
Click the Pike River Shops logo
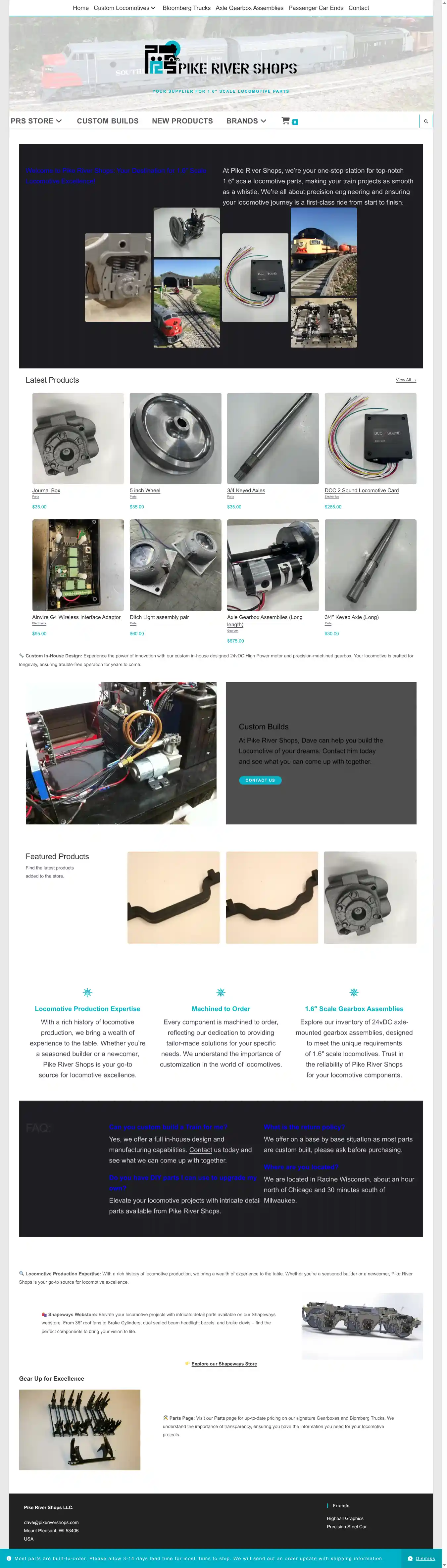(221, 59)
